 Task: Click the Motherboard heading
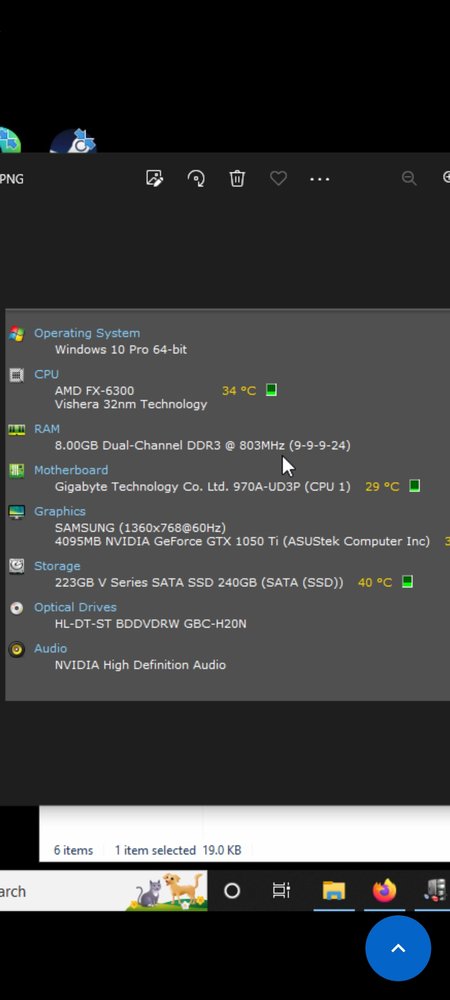point(71,470)
